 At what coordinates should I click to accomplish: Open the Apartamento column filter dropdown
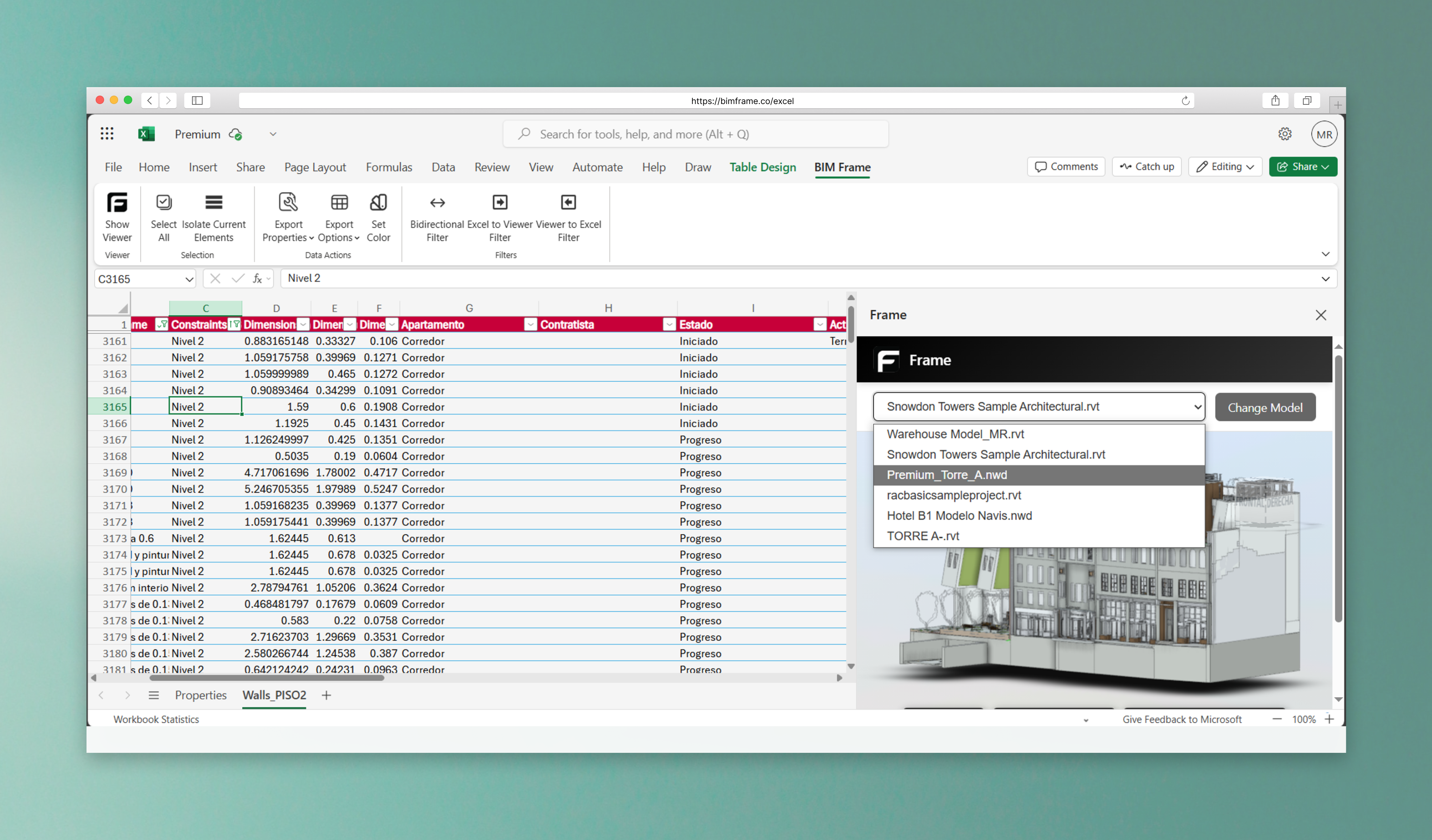click(x=530, y=324)
